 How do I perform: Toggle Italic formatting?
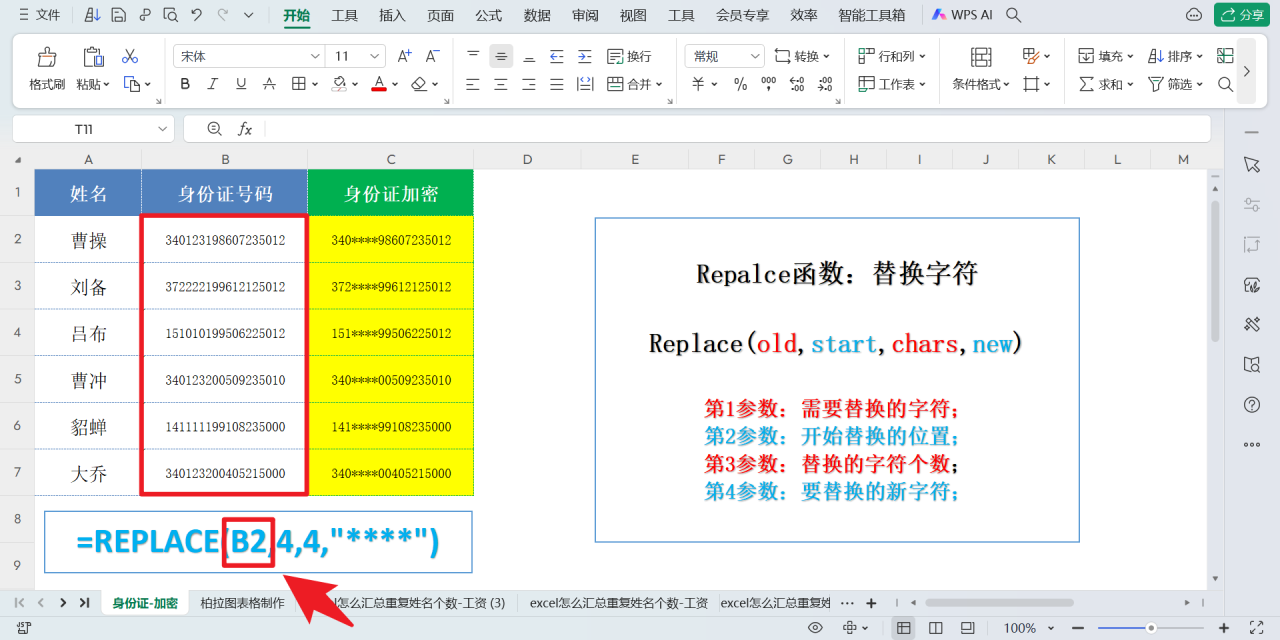click(213, 84)
